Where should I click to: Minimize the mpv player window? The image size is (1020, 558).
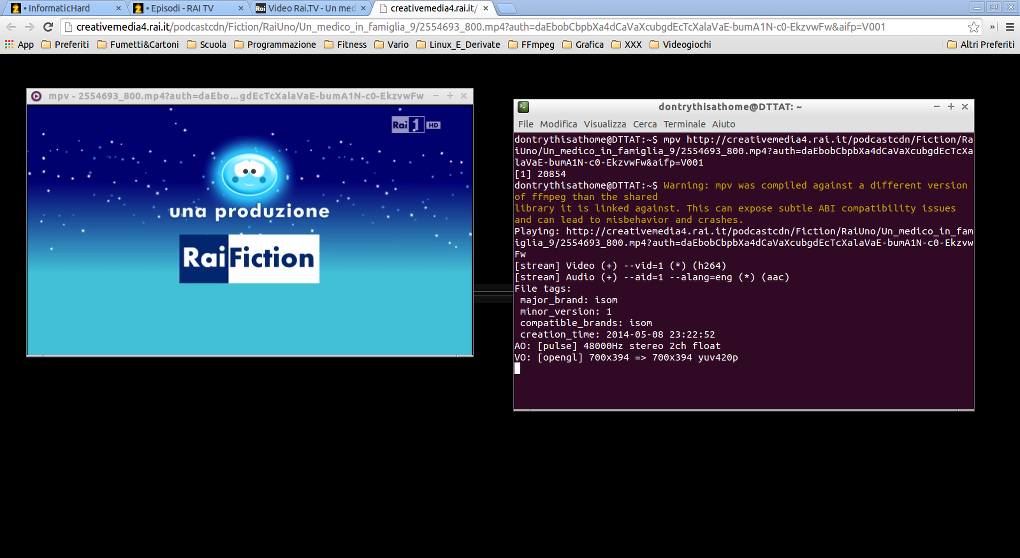pos(435,96)
